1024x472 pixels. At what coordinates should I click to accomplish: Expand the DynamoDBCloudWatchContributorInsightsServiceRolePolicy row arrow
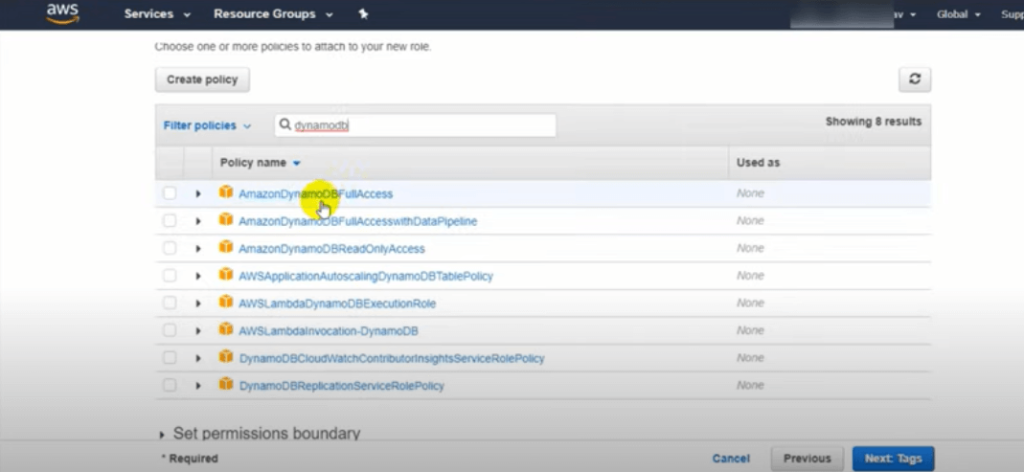coord(198,358)
